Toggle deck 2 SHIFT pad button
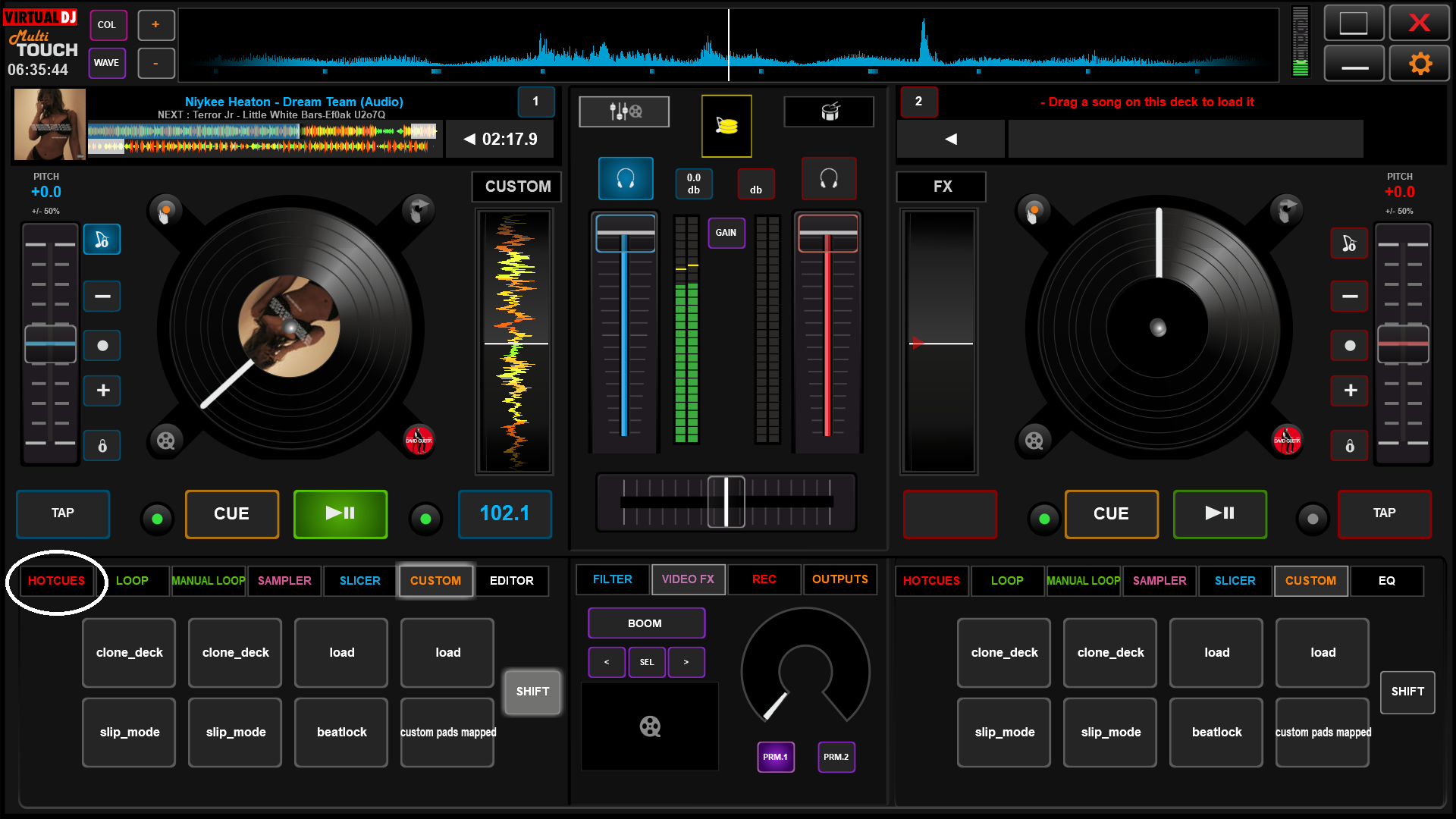 pyautogui.click(x=1407, y=692)
